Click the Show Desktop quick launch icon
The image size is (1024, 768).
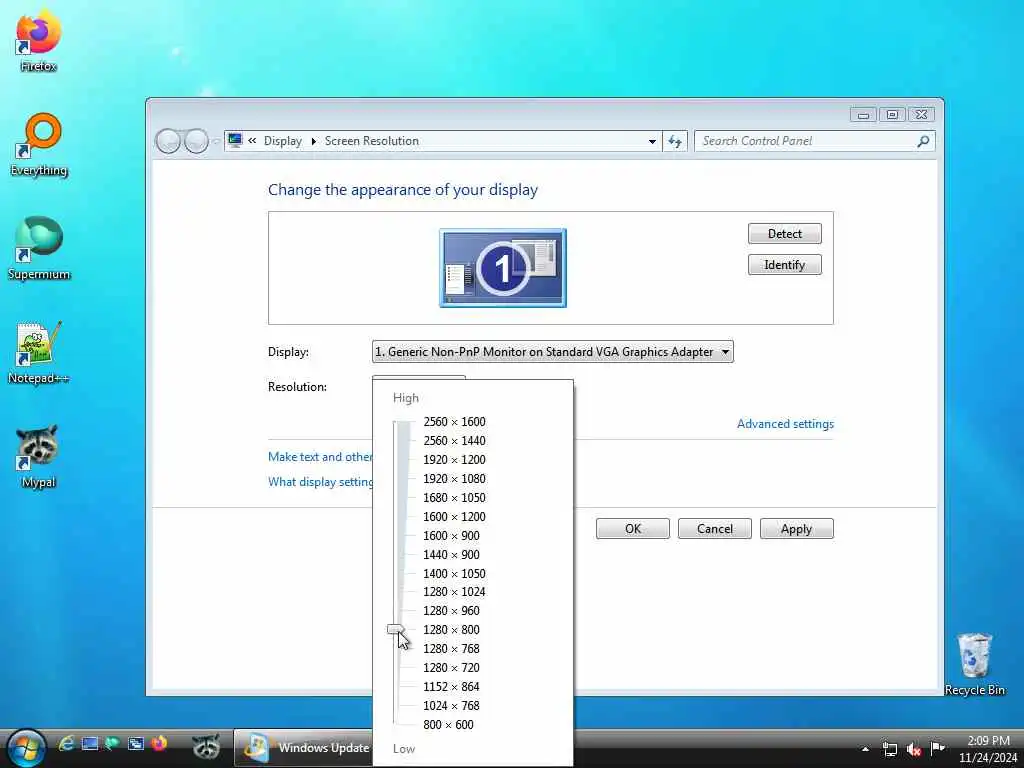tap(89, 744)
